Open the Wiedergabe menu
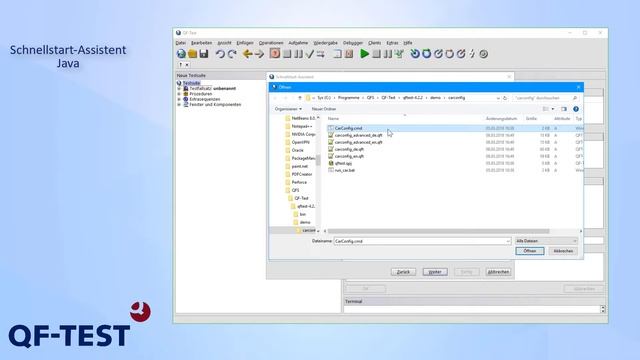Image resolution: width=640 pixels, height=360 pixels. click(325, 43)
